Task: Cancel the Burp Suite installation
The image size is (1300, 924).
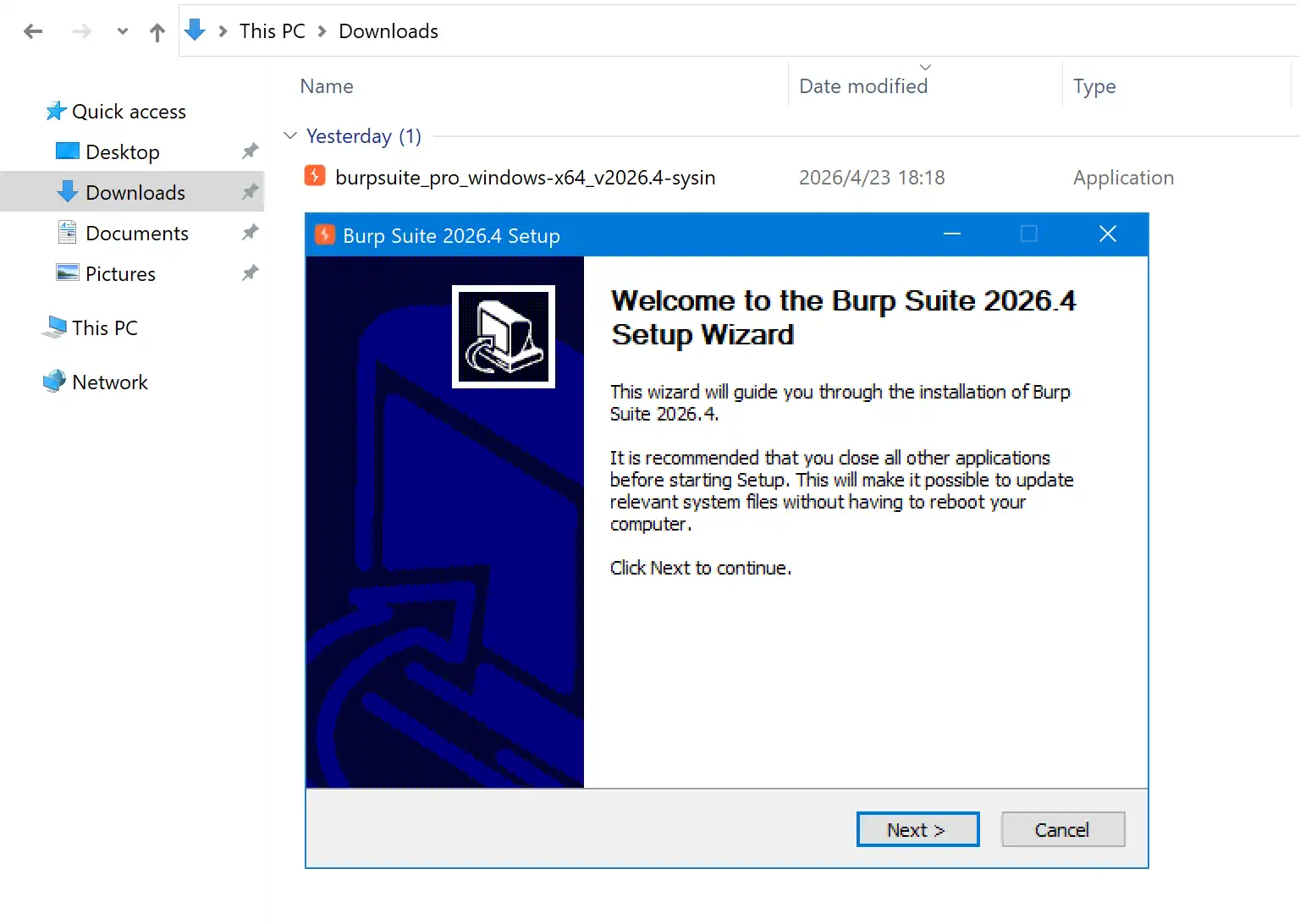Action: pyautogui.click(x=1063, y=829)
